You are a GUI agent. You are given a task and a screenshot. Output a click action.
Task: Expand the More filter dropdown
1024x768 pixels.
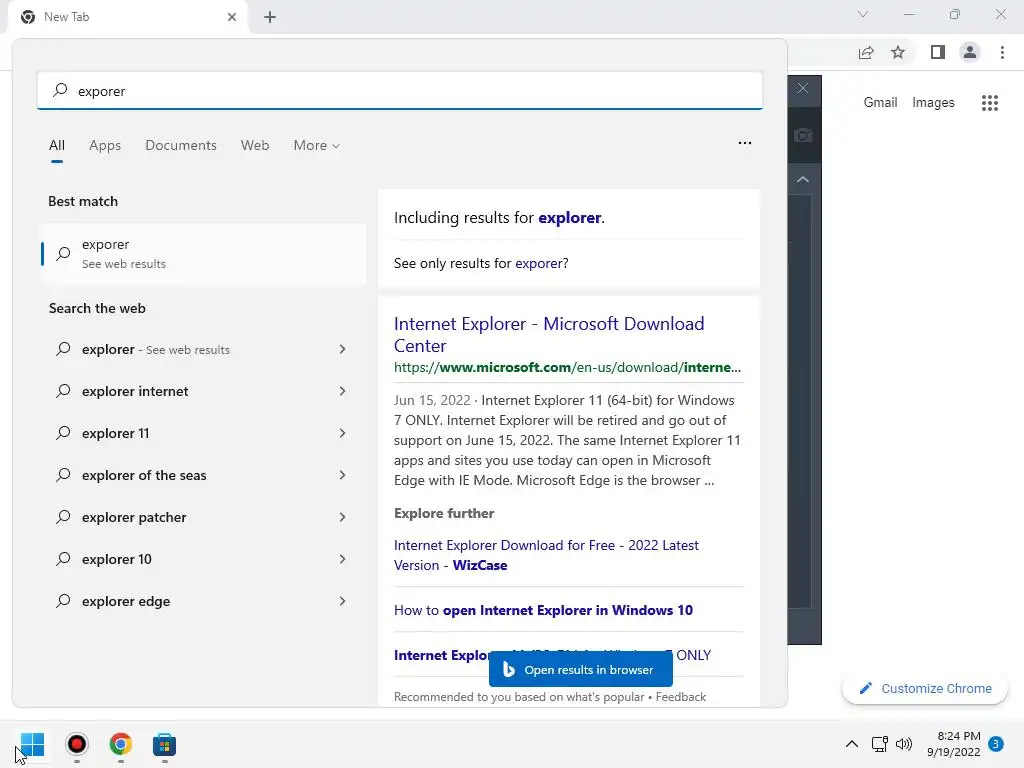(x=317, y=145)
